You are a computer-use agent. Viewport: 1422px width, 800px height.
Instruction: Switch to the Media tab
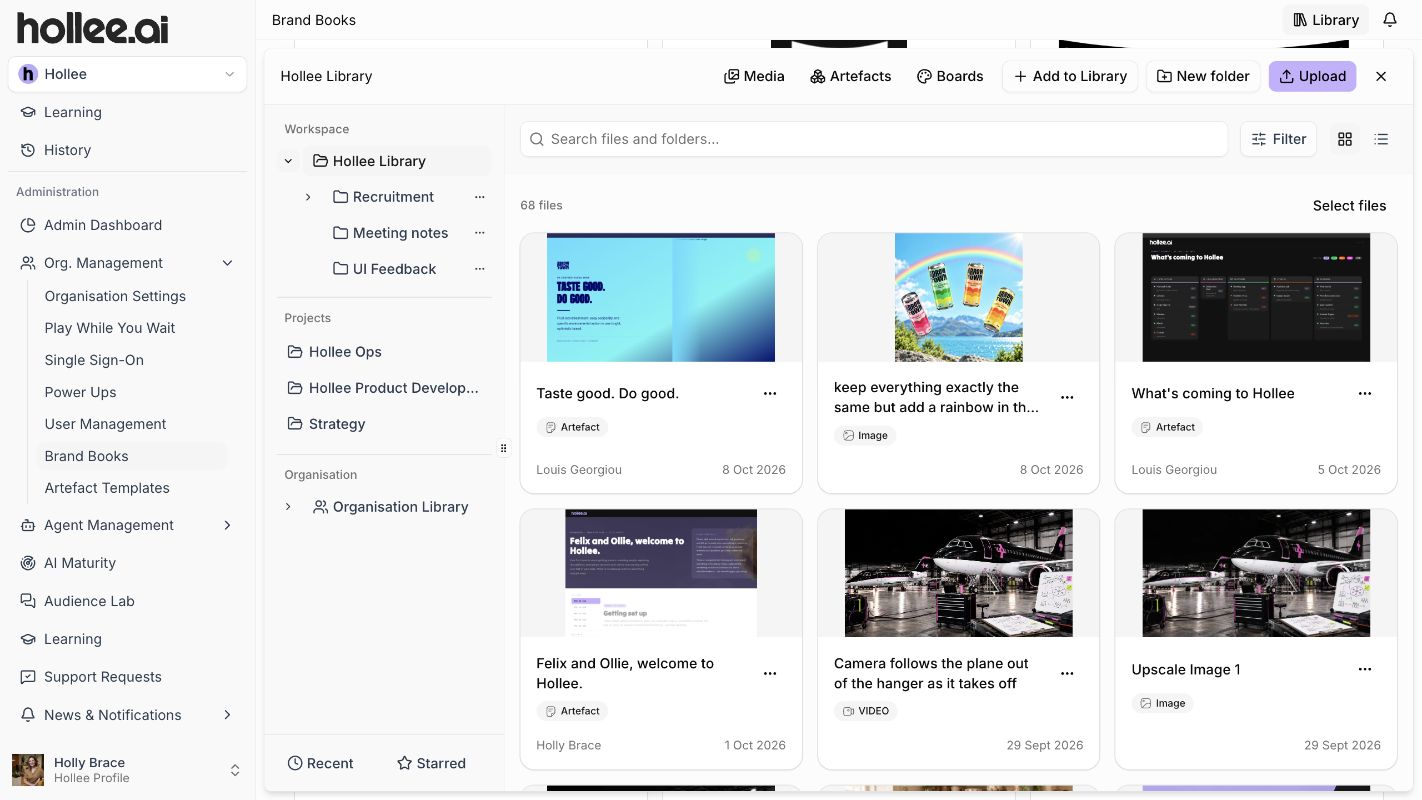(754, 76)
